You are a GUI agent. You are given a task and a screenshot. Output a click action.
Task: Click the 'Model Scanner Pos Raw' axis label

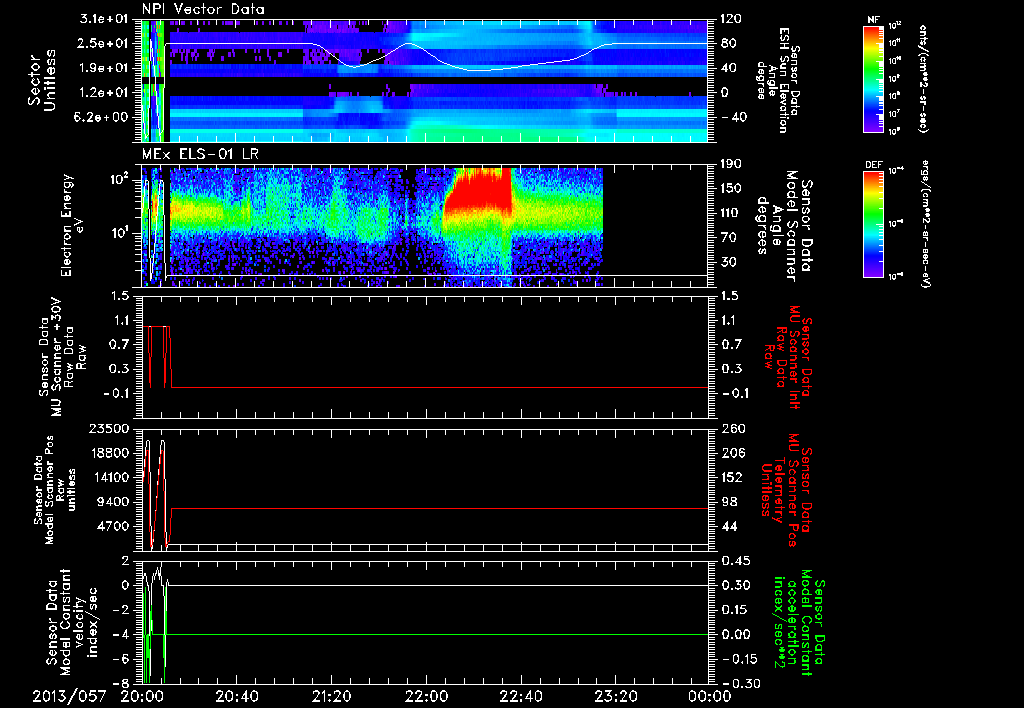click(x=57, y=490)
